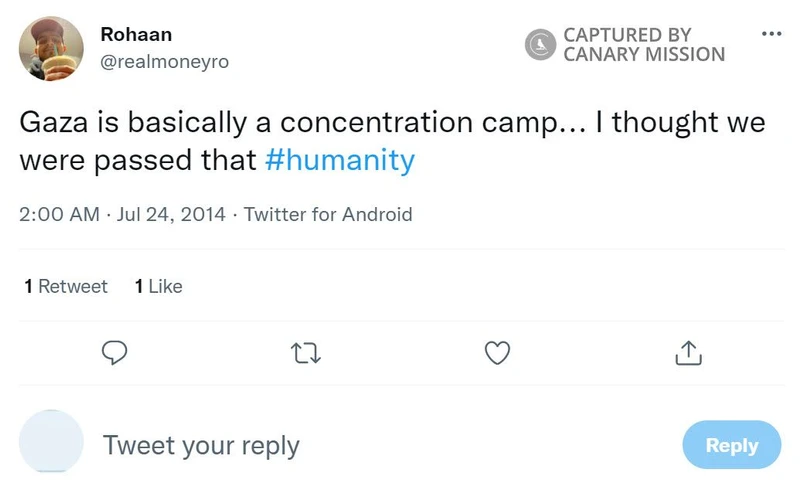800x493 pixels.
Task: Open the #humanity hashtag
Action: [340, 160]
